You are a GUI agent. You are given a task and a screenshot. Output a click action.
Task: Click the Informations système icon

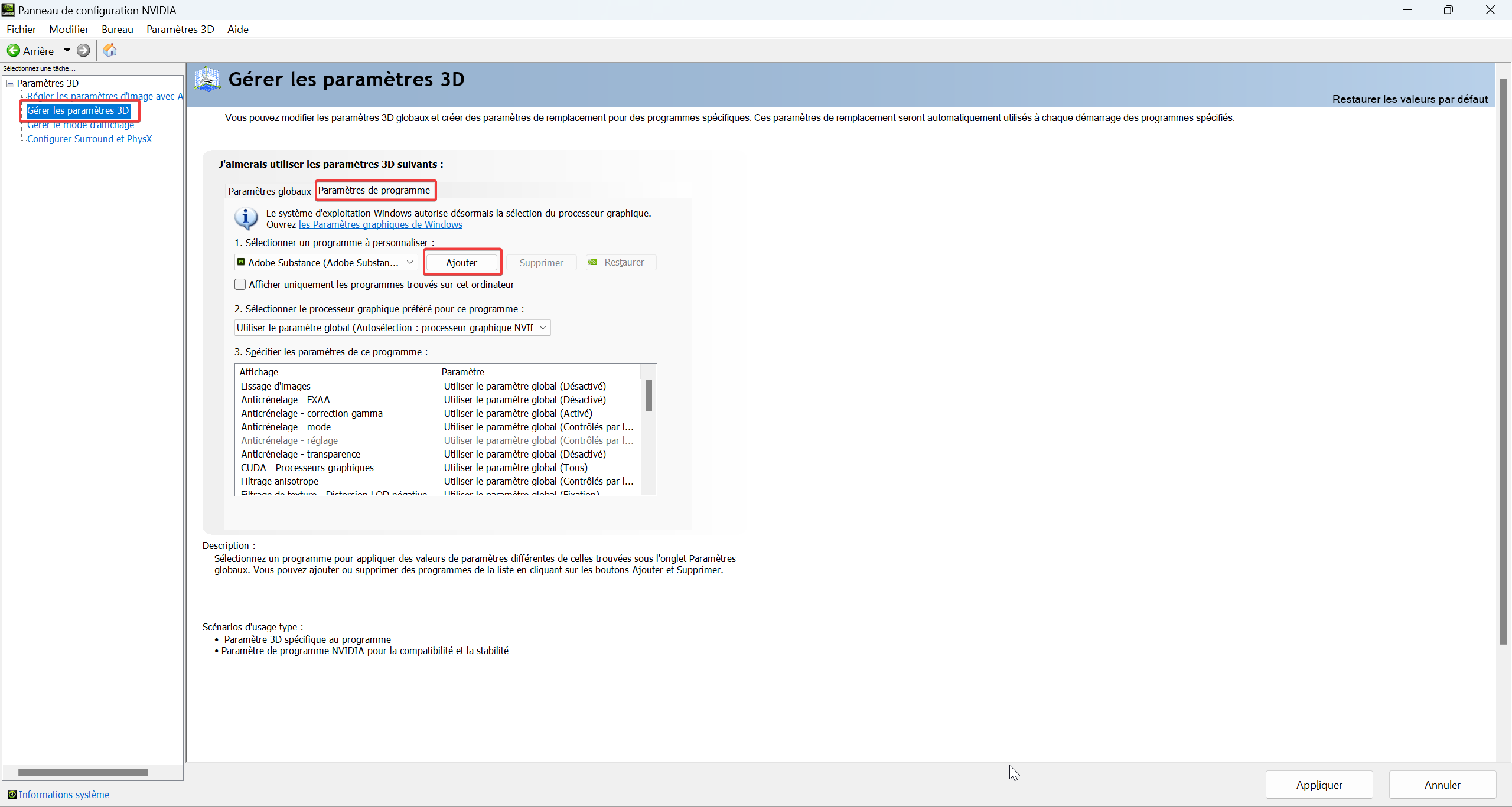click(x=12, y=795)
